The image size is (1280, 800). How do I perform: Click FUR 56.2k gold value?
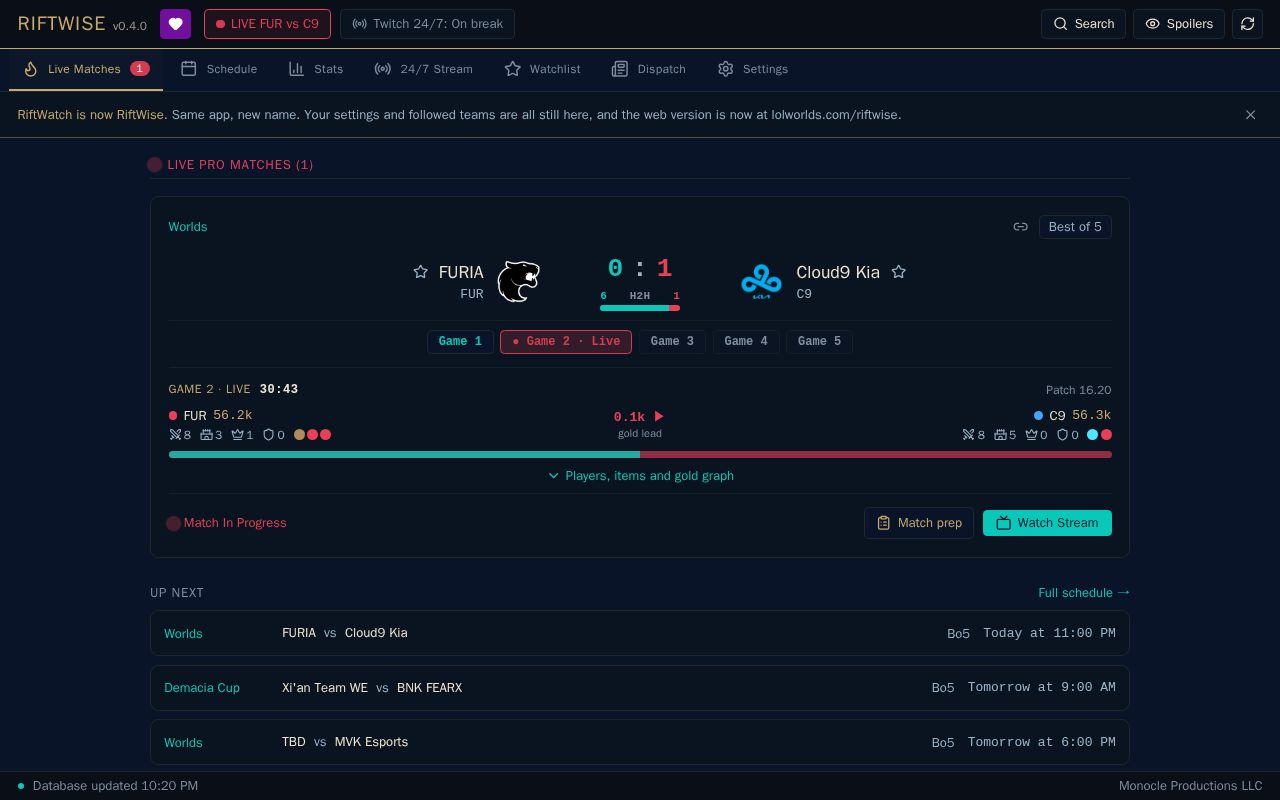(x=232, y=415)
